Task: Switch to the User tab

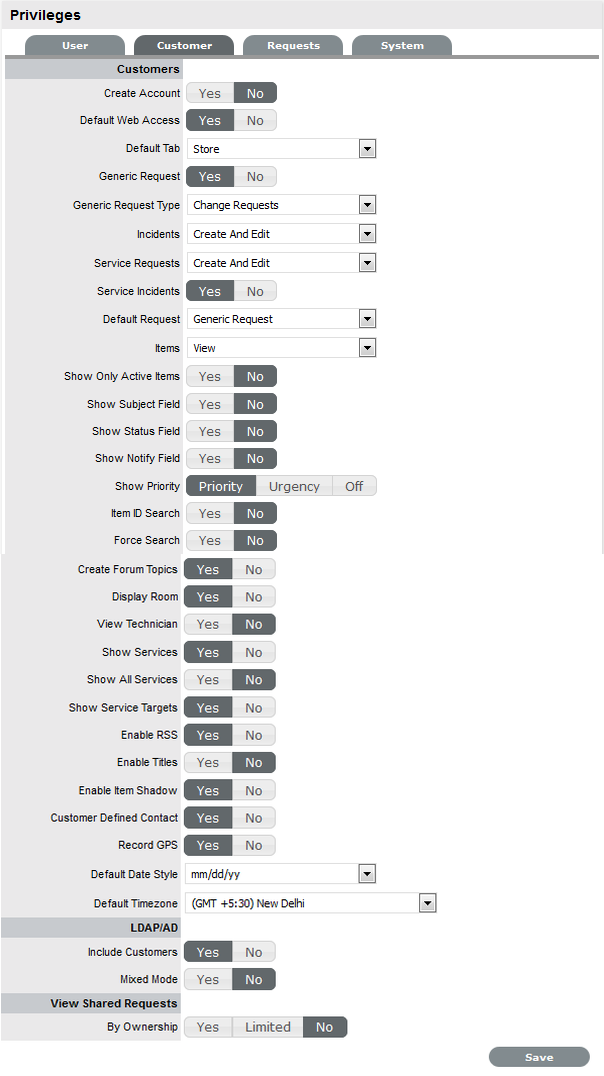Action: pyautogui.click(x=75, y=46)
